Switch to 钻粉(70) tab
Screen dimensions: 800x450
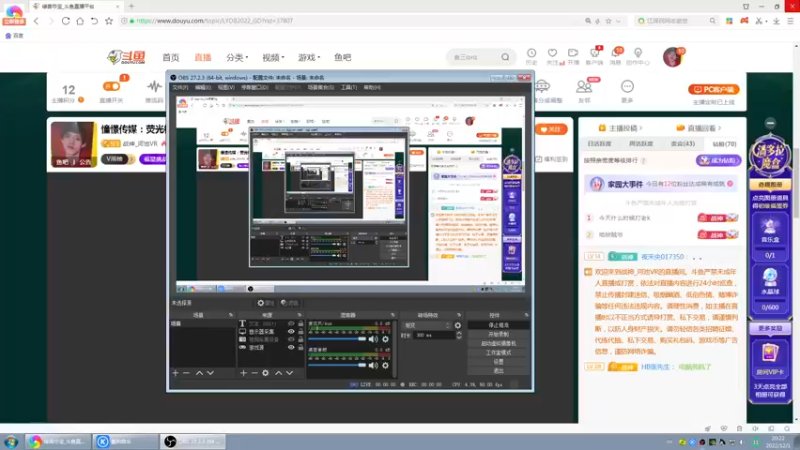click(x=724, y=144)
